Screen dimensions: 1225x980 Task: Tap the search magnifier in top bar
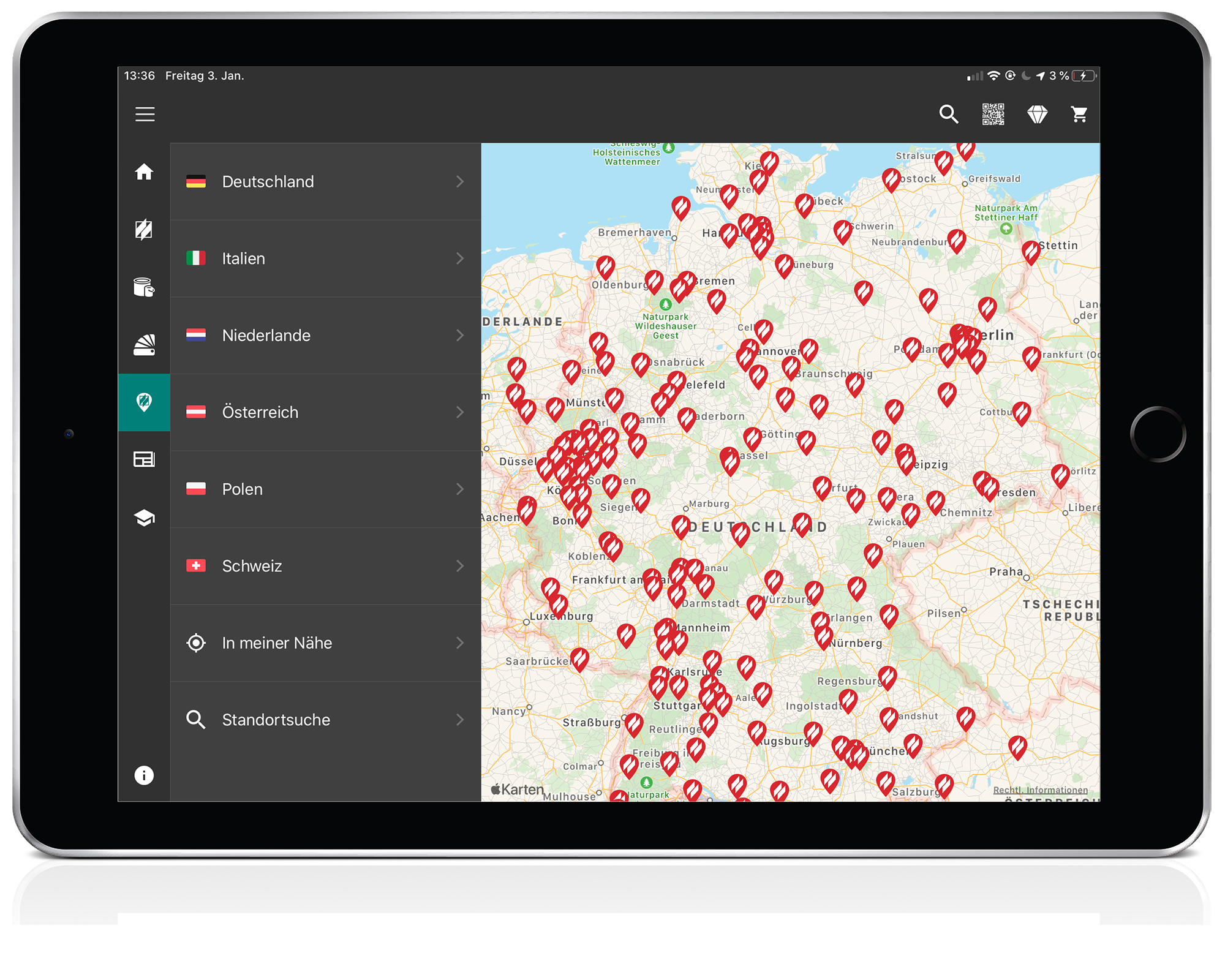pyautogui.click(x=949, y=114)
